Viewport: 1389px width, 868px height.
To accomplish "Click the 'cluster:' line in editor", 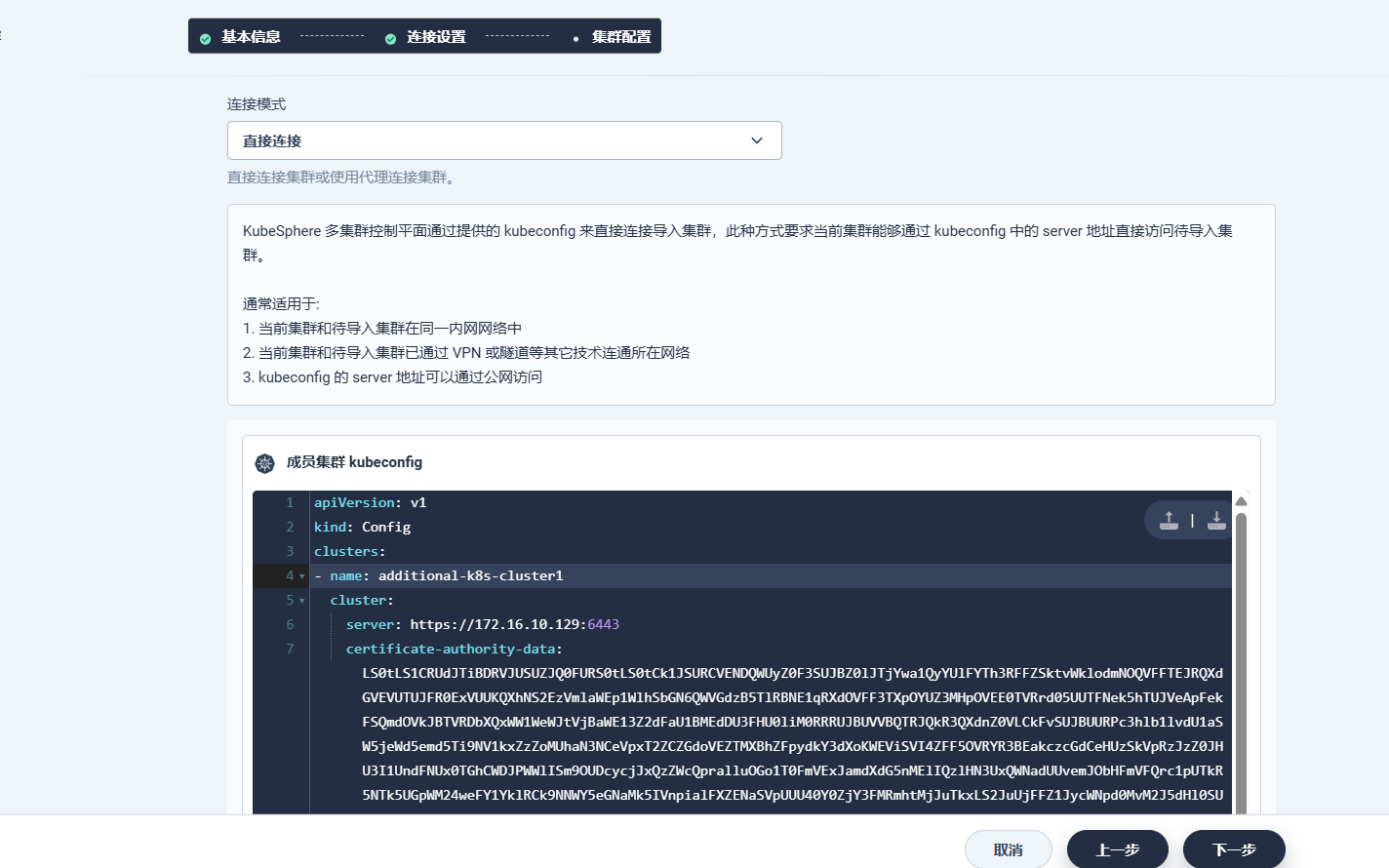I will pyautogui.click(x=362, y=600).
